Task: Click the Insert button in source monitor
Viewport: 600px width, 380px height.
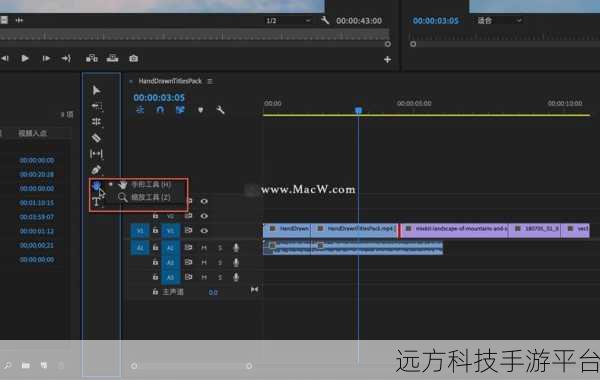Action: pos(92,58)
